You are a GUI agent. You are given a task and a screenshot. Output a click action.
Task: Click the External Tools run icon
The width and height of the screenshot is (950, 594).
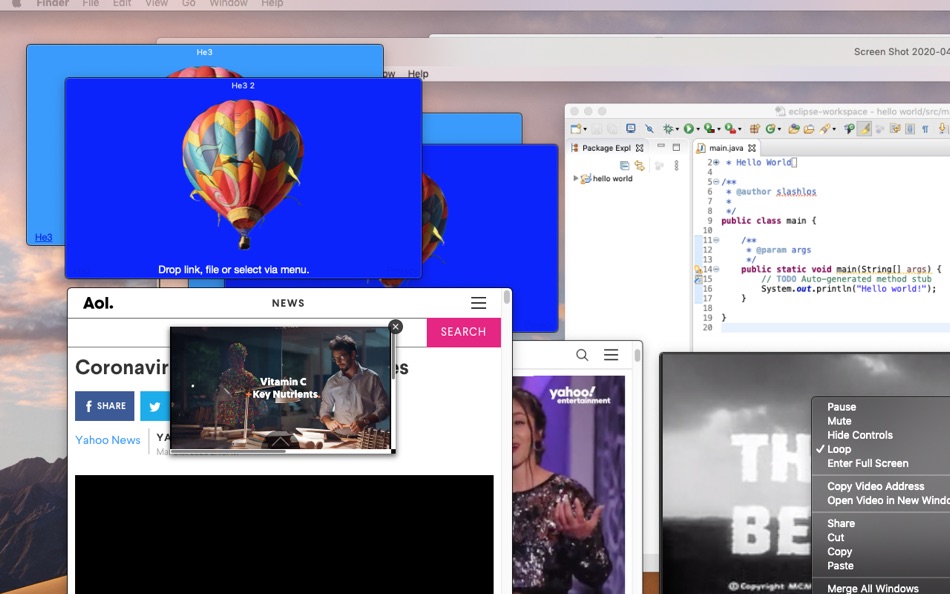point(730,128)
